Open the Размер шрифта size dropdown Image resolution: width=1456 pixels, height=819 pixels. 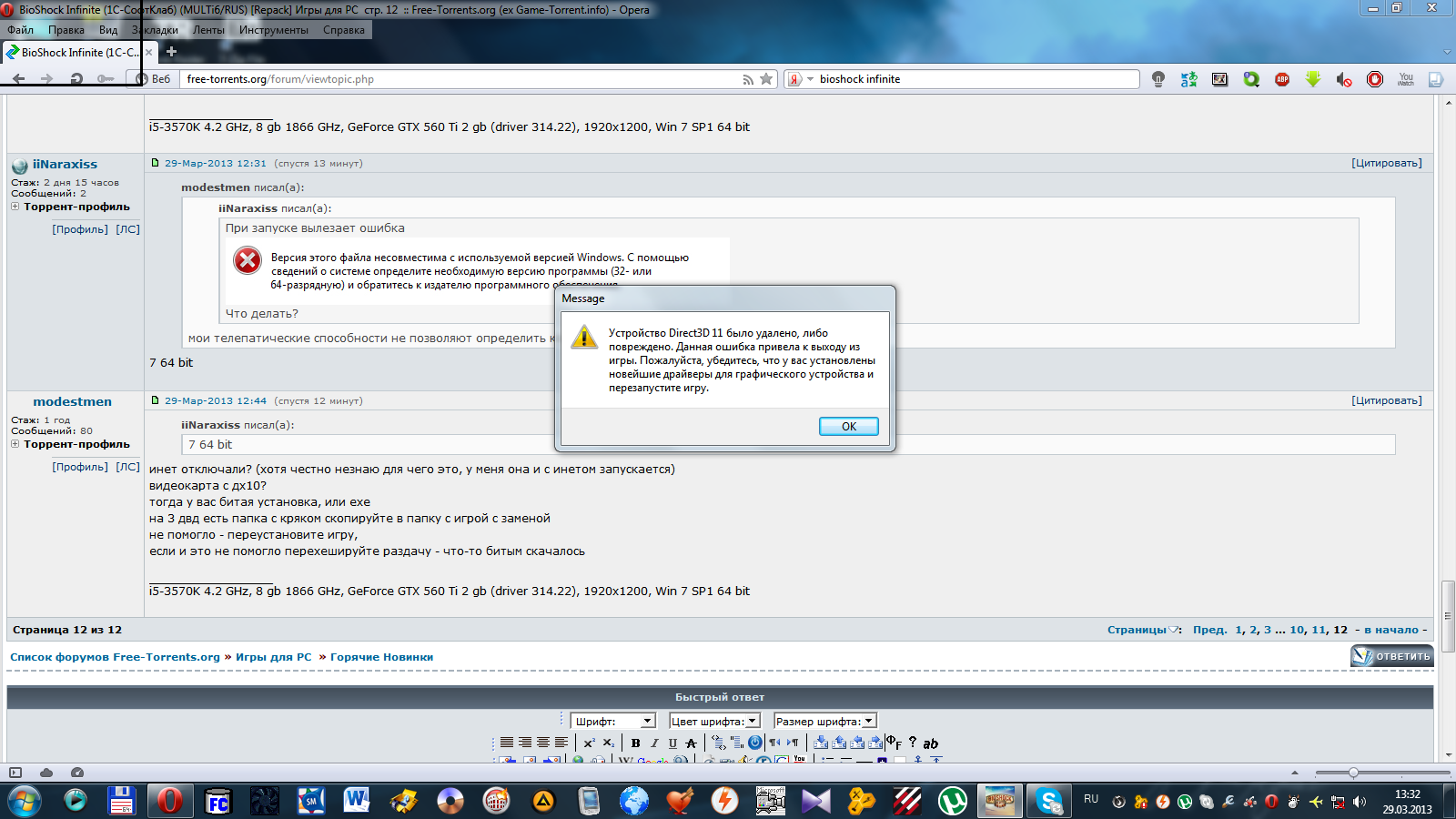coord(824,721)
